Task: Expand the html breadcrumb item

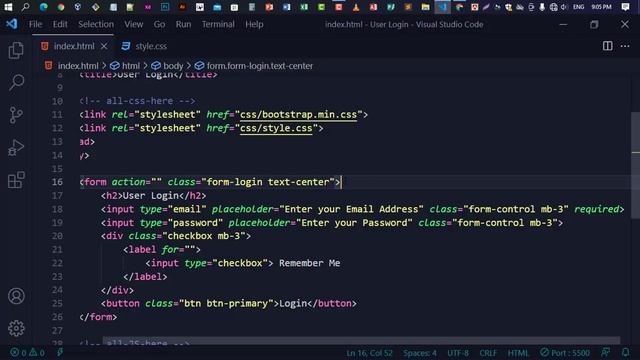Action: pyautogui.click(x=131, y=66)
